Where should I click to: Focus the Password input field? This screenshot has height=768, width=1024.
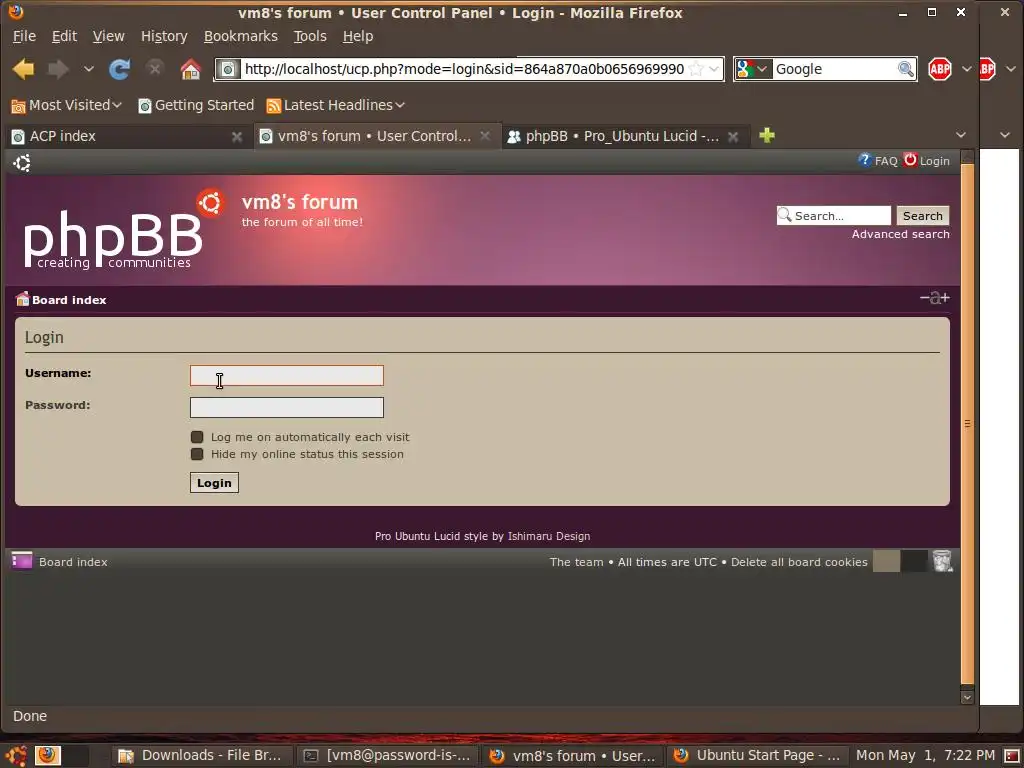click(287, 408)
